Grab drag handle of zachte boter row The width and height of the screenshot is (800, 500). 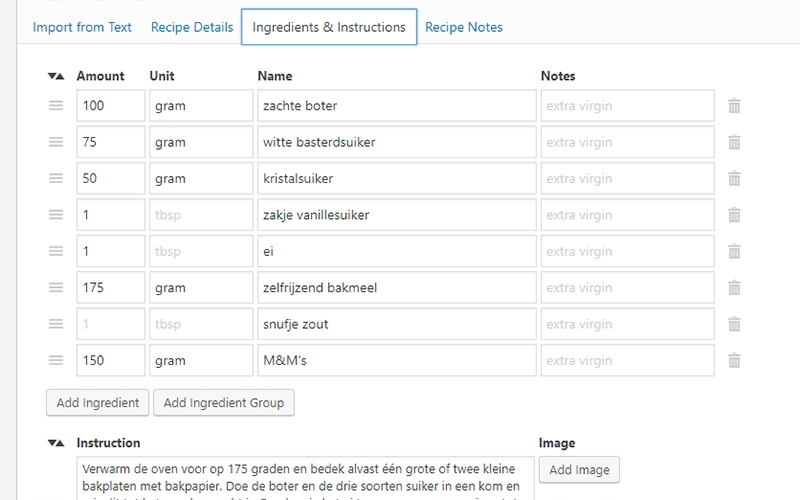point(56,106)
